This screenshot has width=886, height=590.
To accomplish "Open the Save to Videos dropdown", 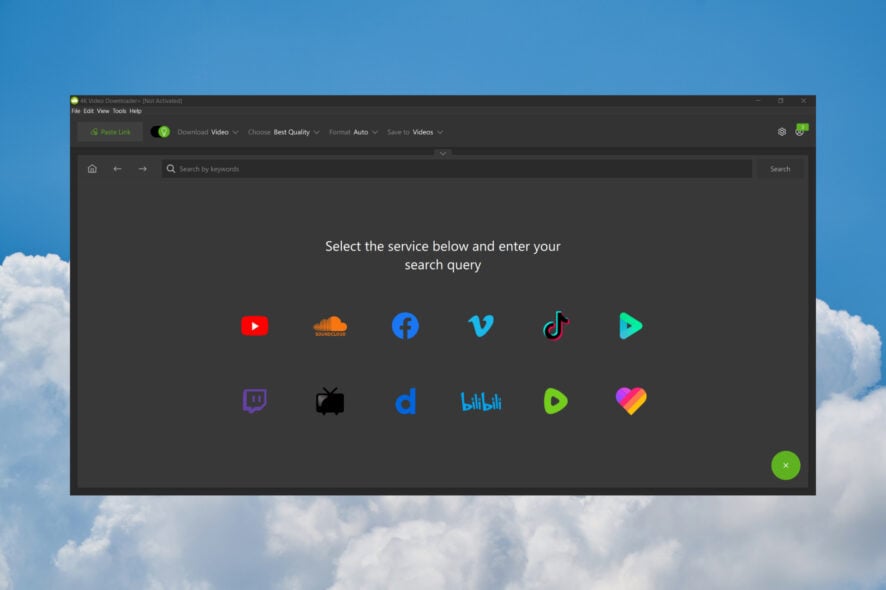I will pyautogui.click(x=415, y=132).
